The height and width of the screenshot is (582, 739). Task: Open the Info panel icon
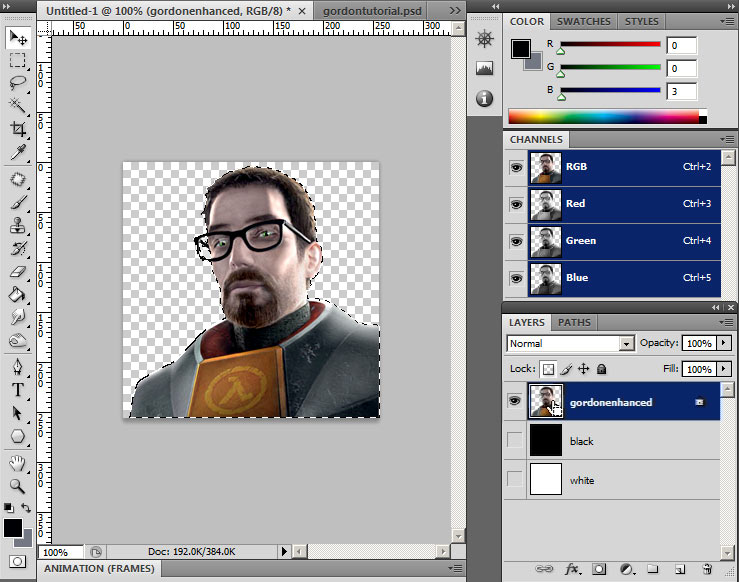pos(484,98)
